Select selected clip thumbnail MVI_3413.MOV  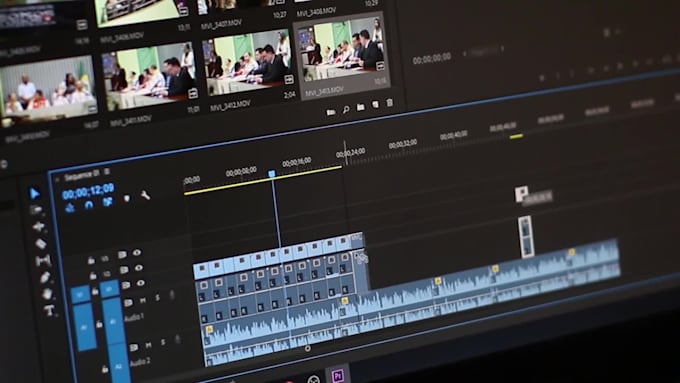pos(341,49)
